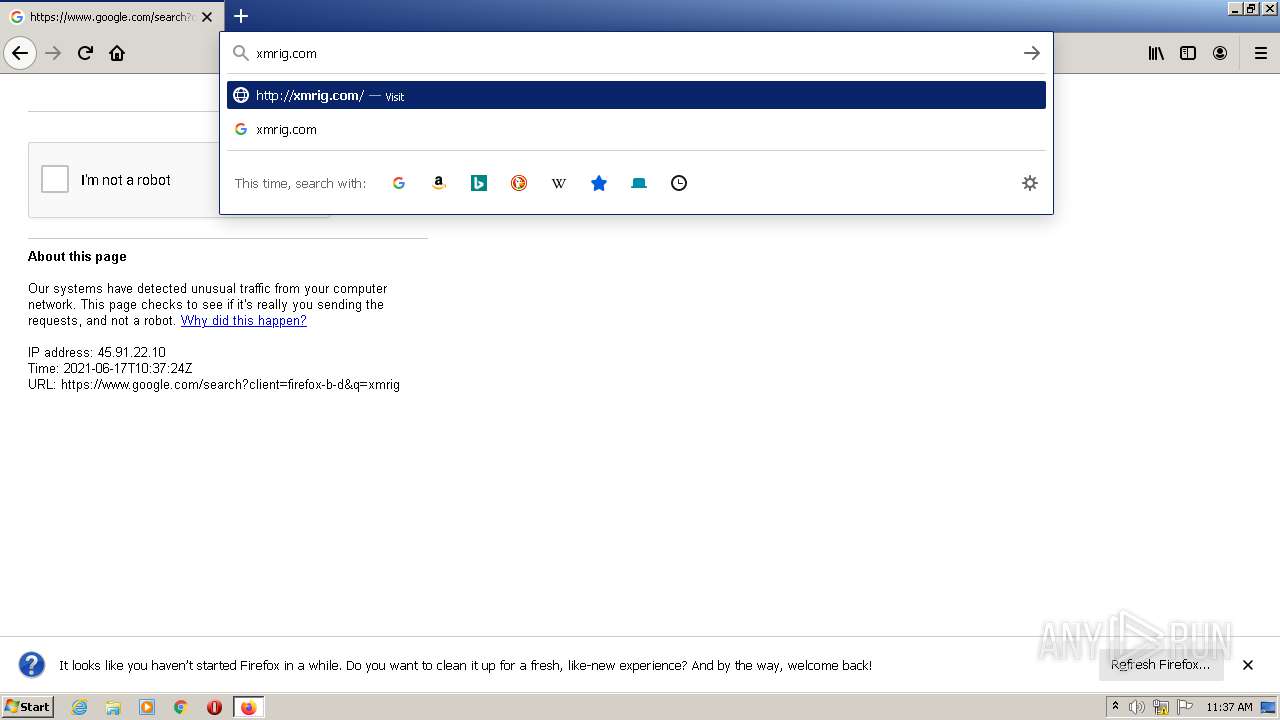This screenshot has height=720, width=1280.
Task: Launch Chrome from taskbar
Action: [x=181, y=707]
